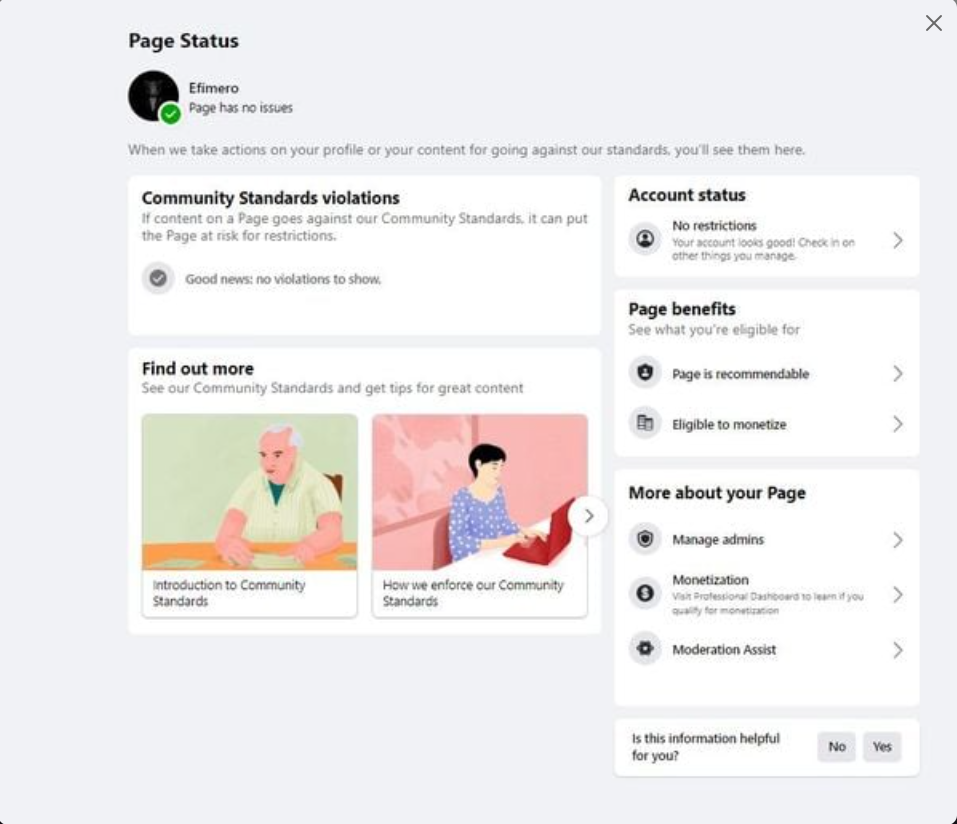Viewport: 957px width, 824px height.
Task: Close the Page Status dialog
Action: click(x=933, y=23)
